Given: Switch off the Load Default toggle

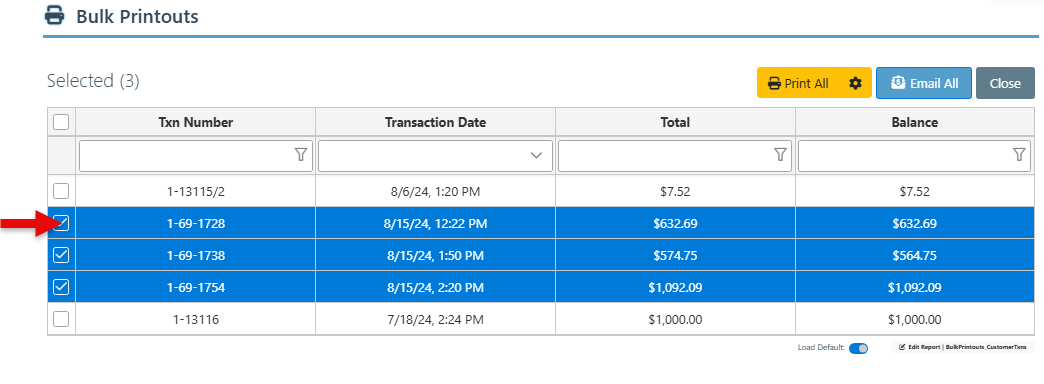Looking at the screenshot, I should (x=858, y=348).
